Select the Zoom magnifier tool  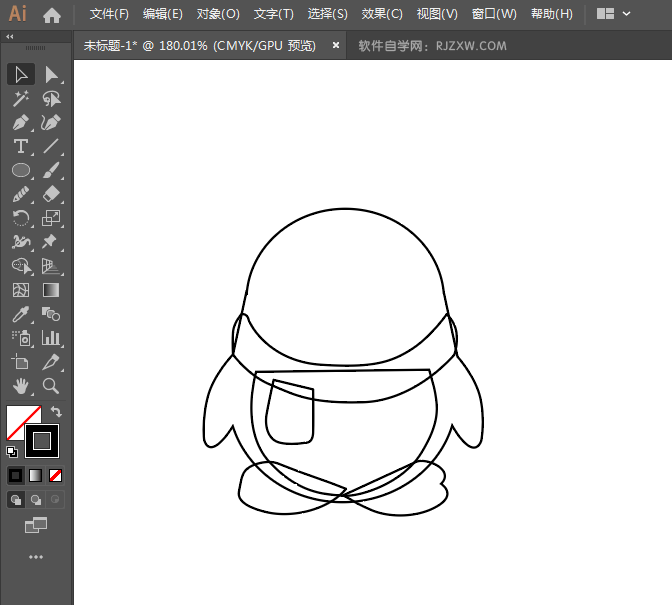point(51,386)
